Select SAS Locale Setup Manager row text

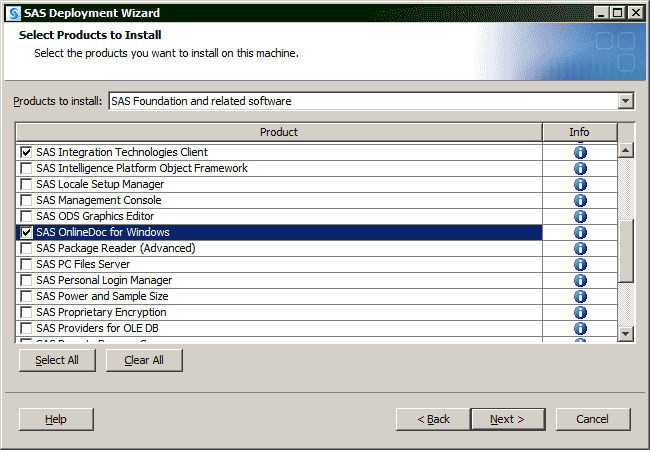(x=100, y=184)
